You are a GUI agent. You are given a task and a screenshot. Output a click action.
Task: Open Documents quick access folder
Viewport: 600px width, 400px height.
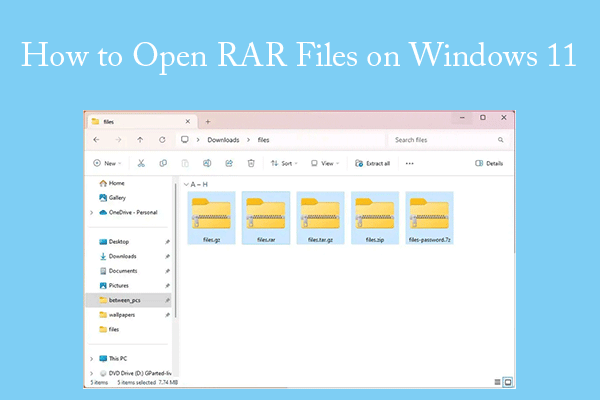pyautogui.click(x=118, y=271)
